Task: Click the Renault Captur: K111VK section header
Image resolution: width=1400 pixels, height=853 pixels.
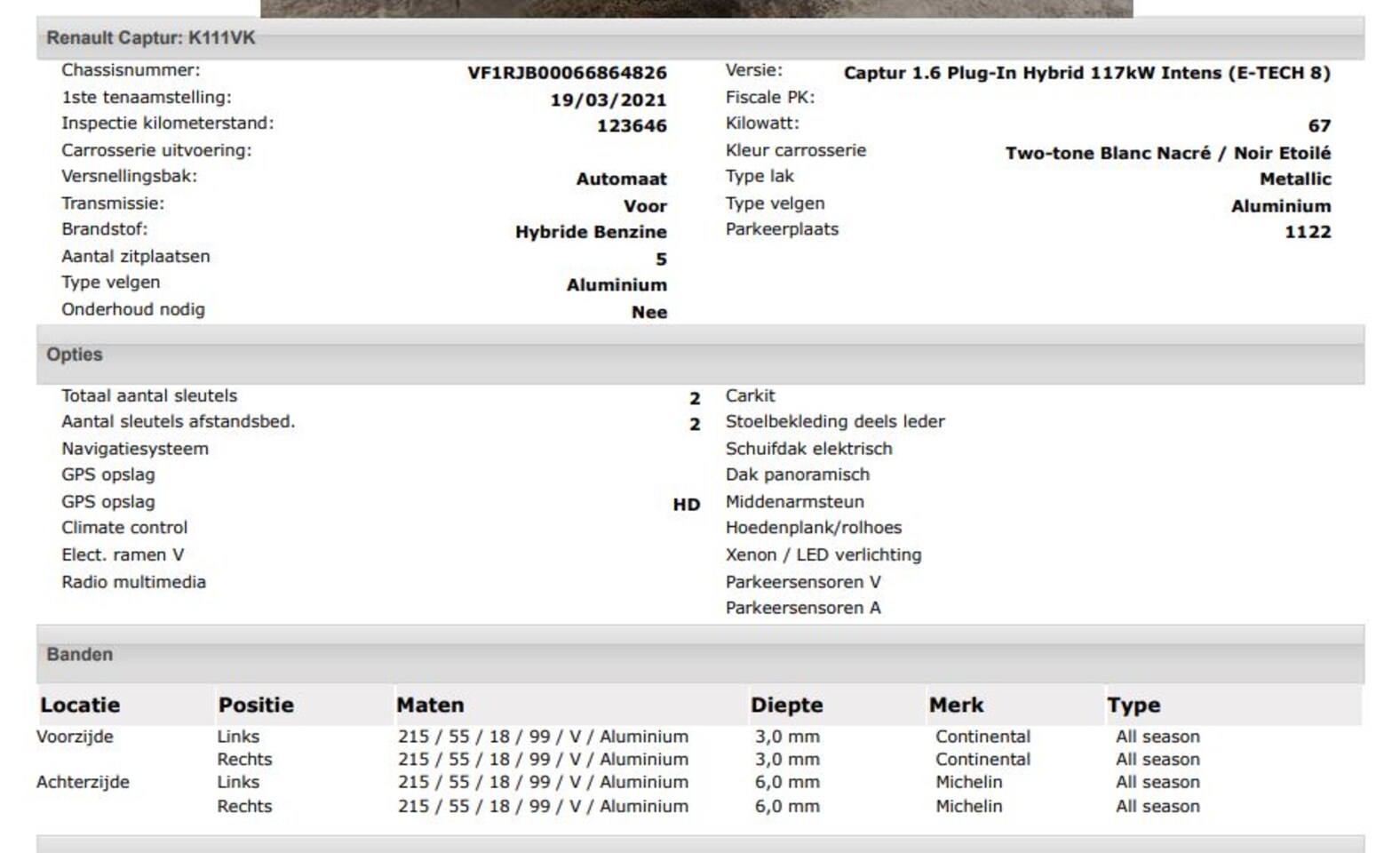Action: tap(151, 38)
